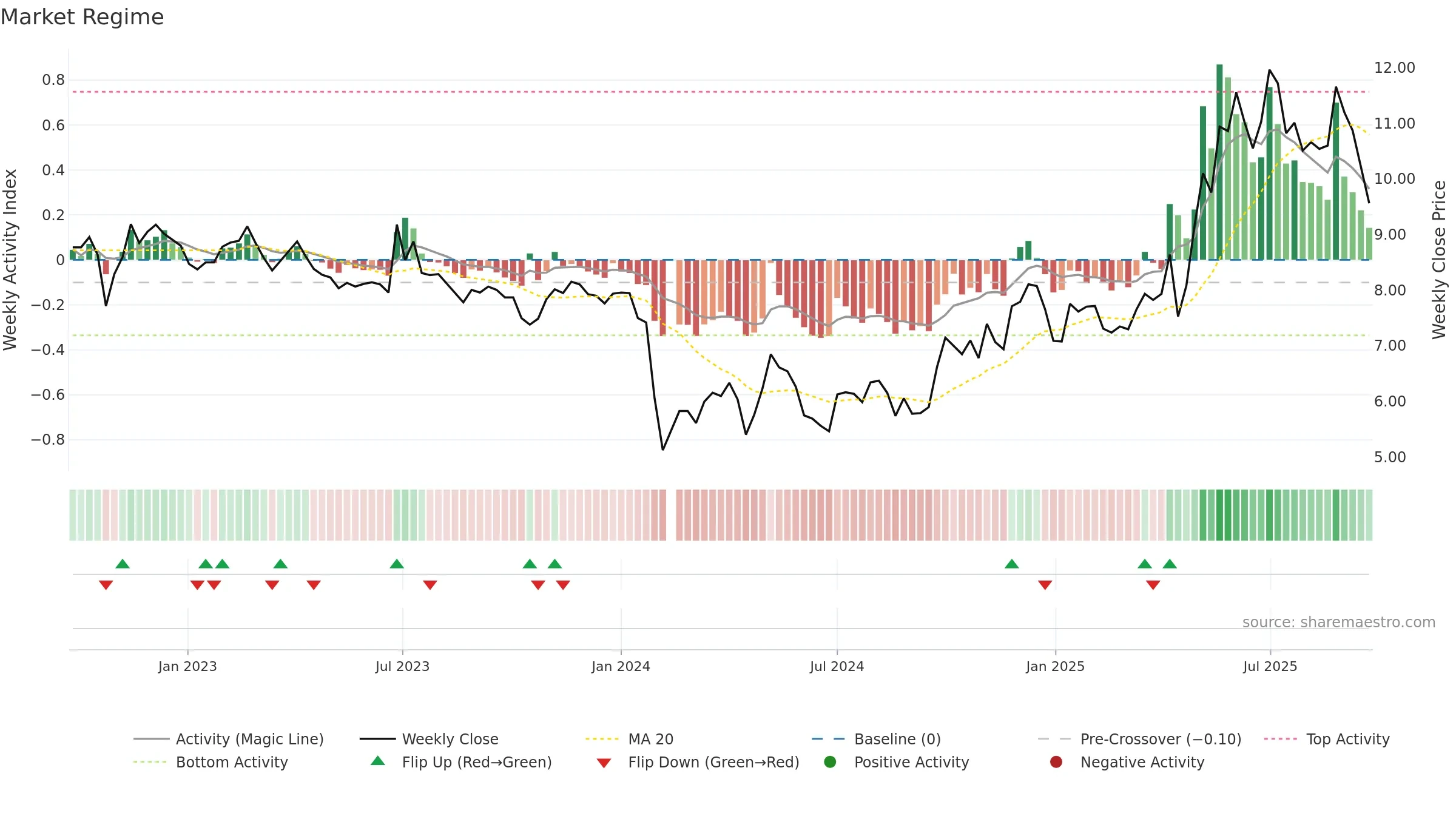Select first green flip-up marker before Jan 2023
Viewport: 1456px width, 819px height.
tap(123, 564)
